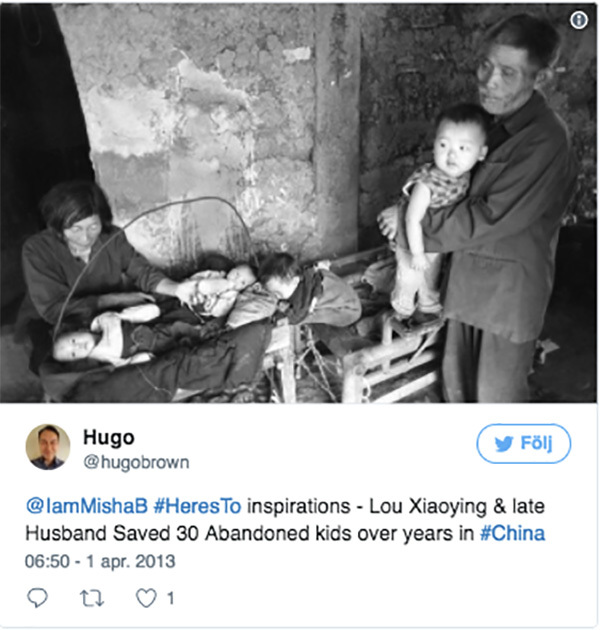
Task: Open the #HeresTo hashtag
Action: point(197,506)
